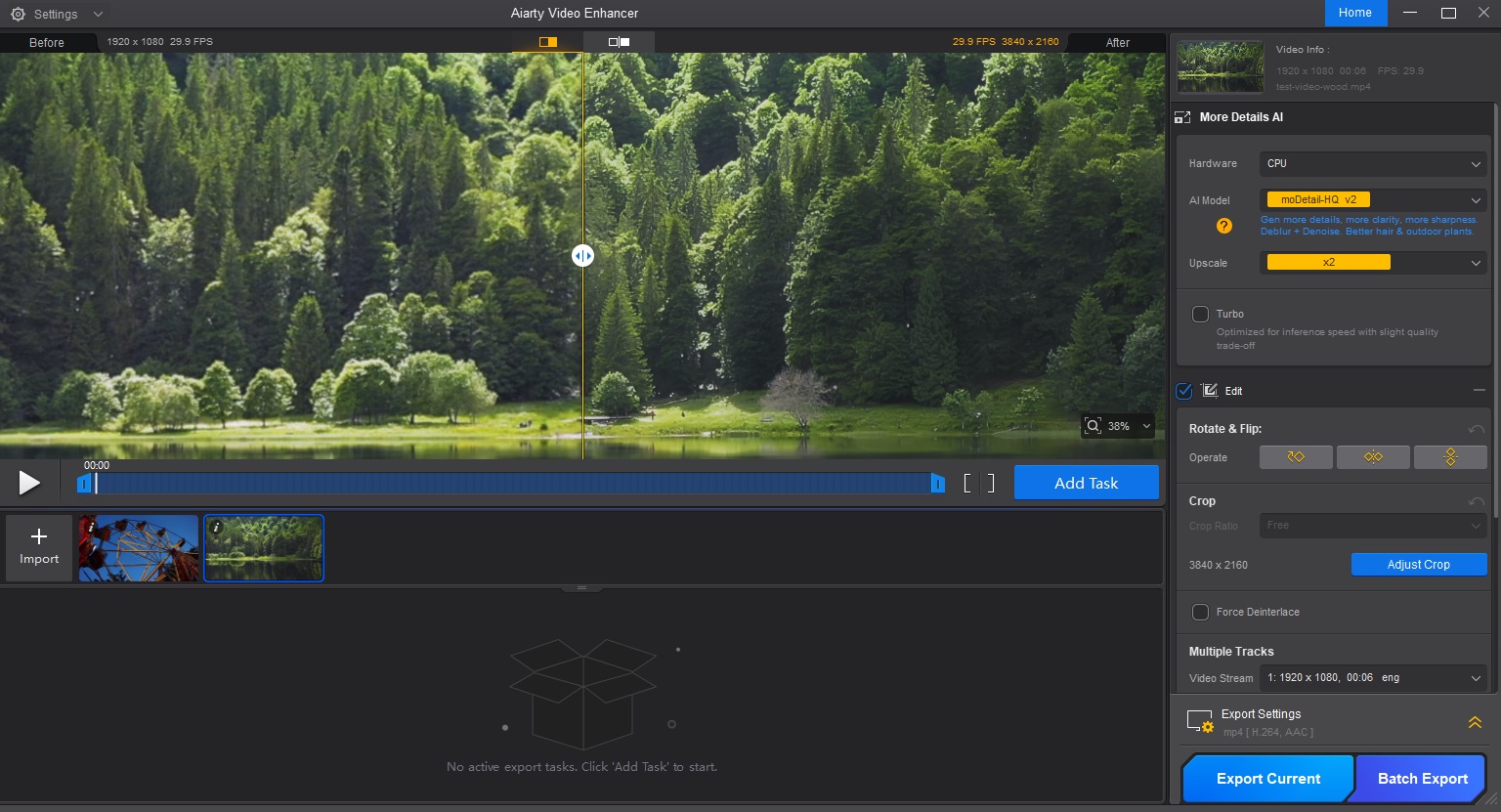The width and height of the screenshot is (1501, 812).
Task: Open the Hardware CPU dropdown
Action: 1372,163
